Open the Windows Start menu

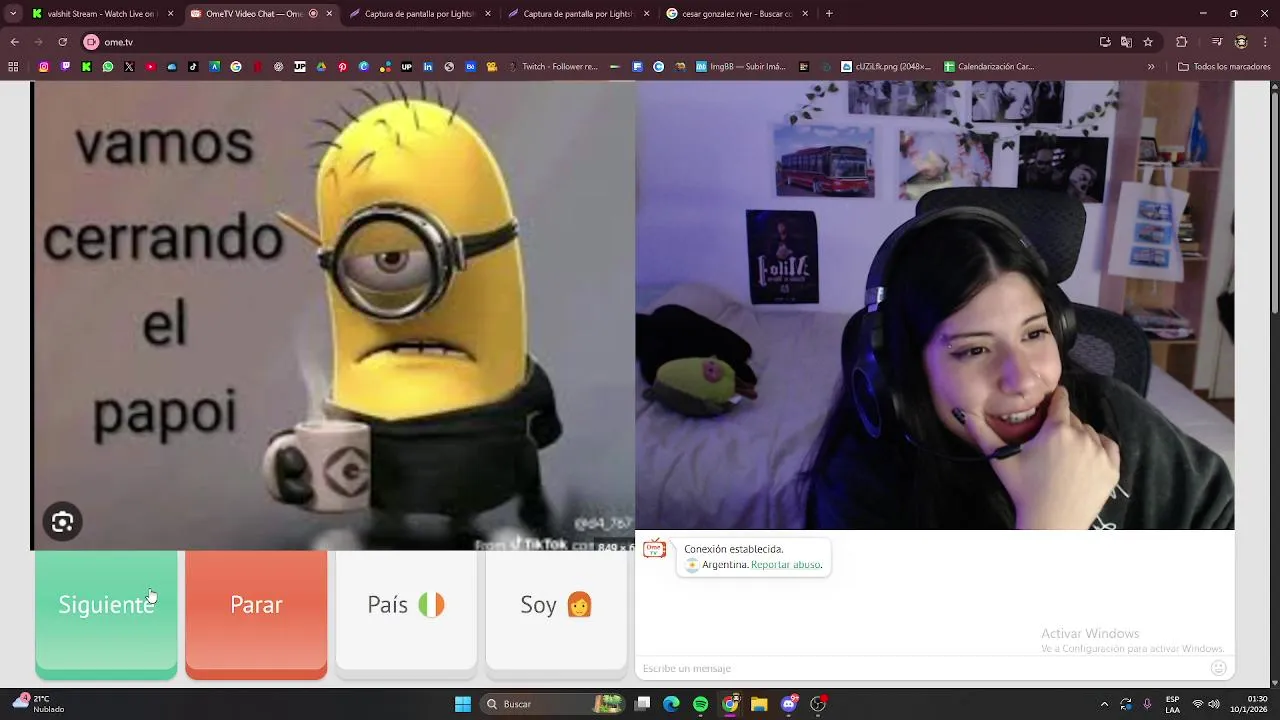click(x=463, y=704)
